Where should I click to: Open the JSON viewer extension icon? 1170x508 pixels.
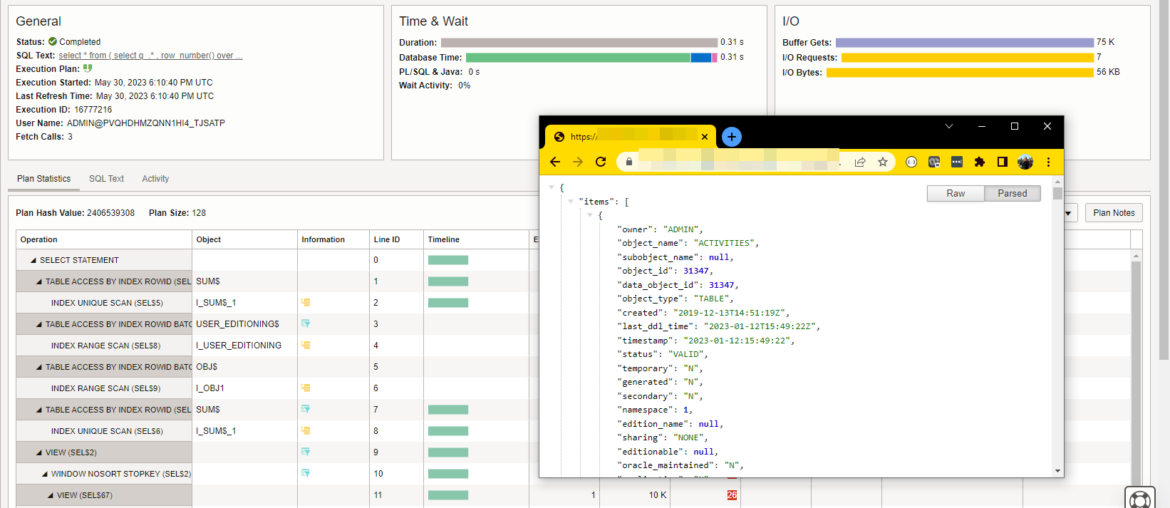coord(911,162)
